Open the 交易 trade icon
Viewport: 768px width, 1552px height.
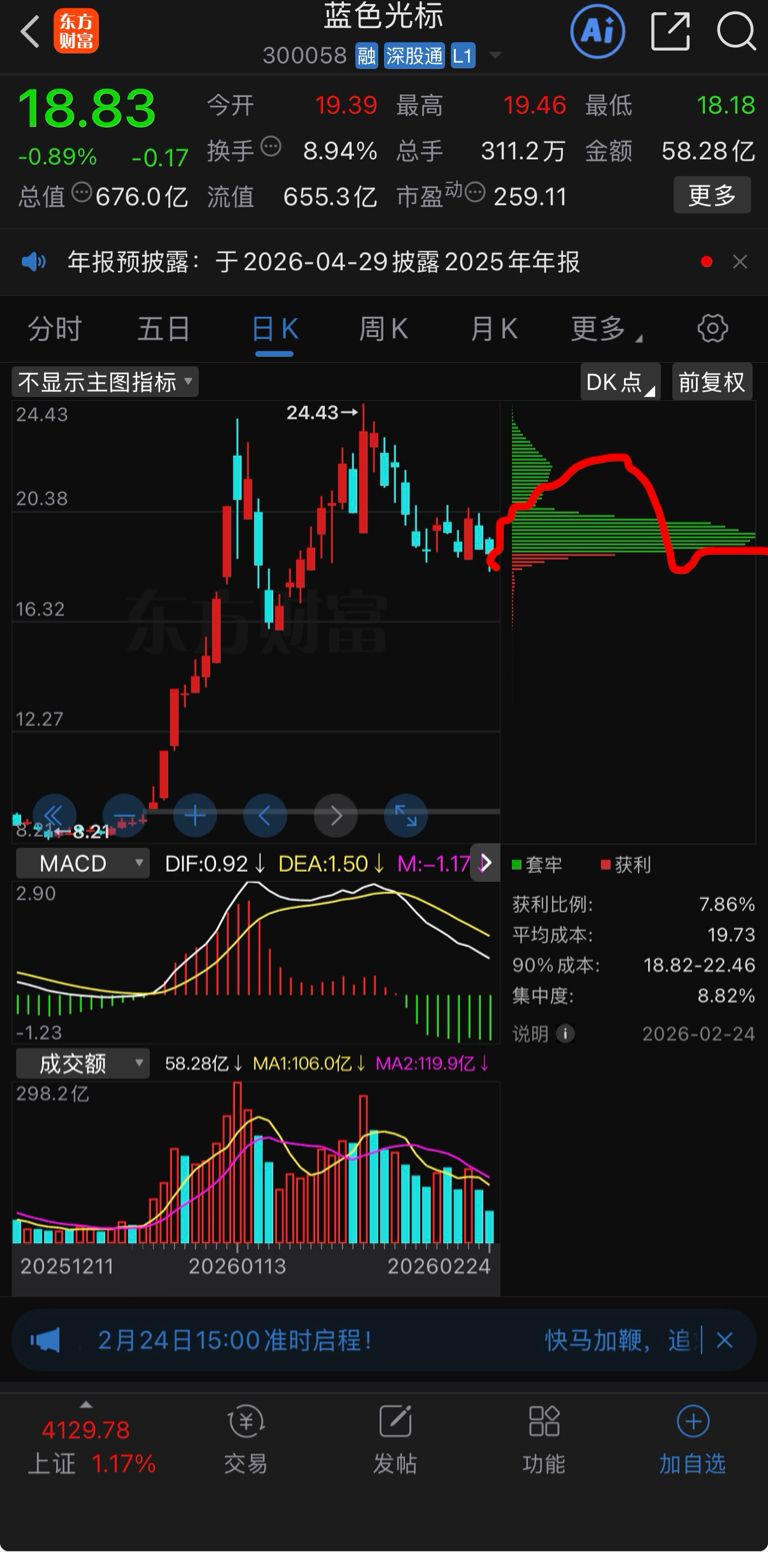click(246, 1441)
